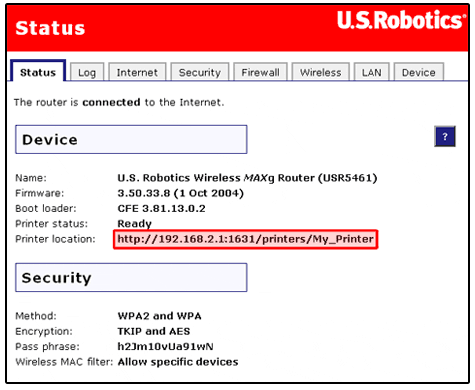Open the Firewall tab
This screenshot has height=390, width=475.
[260, 72]
